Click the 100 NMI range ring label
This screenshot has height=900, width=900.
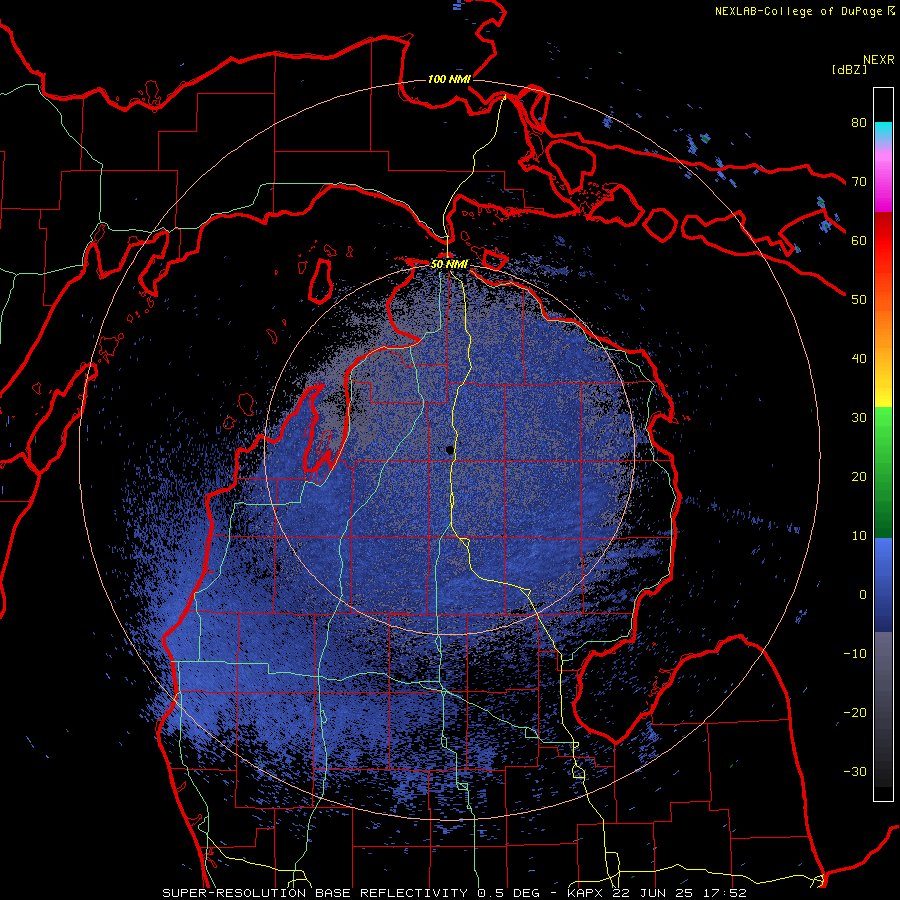(x=449, y=79)
